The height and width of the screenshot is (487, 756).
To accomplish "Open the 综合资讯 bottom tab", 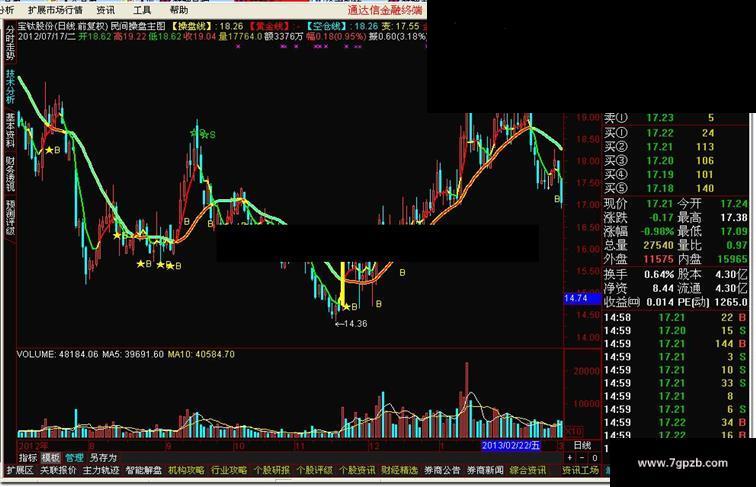I will [x=528, y=470].
